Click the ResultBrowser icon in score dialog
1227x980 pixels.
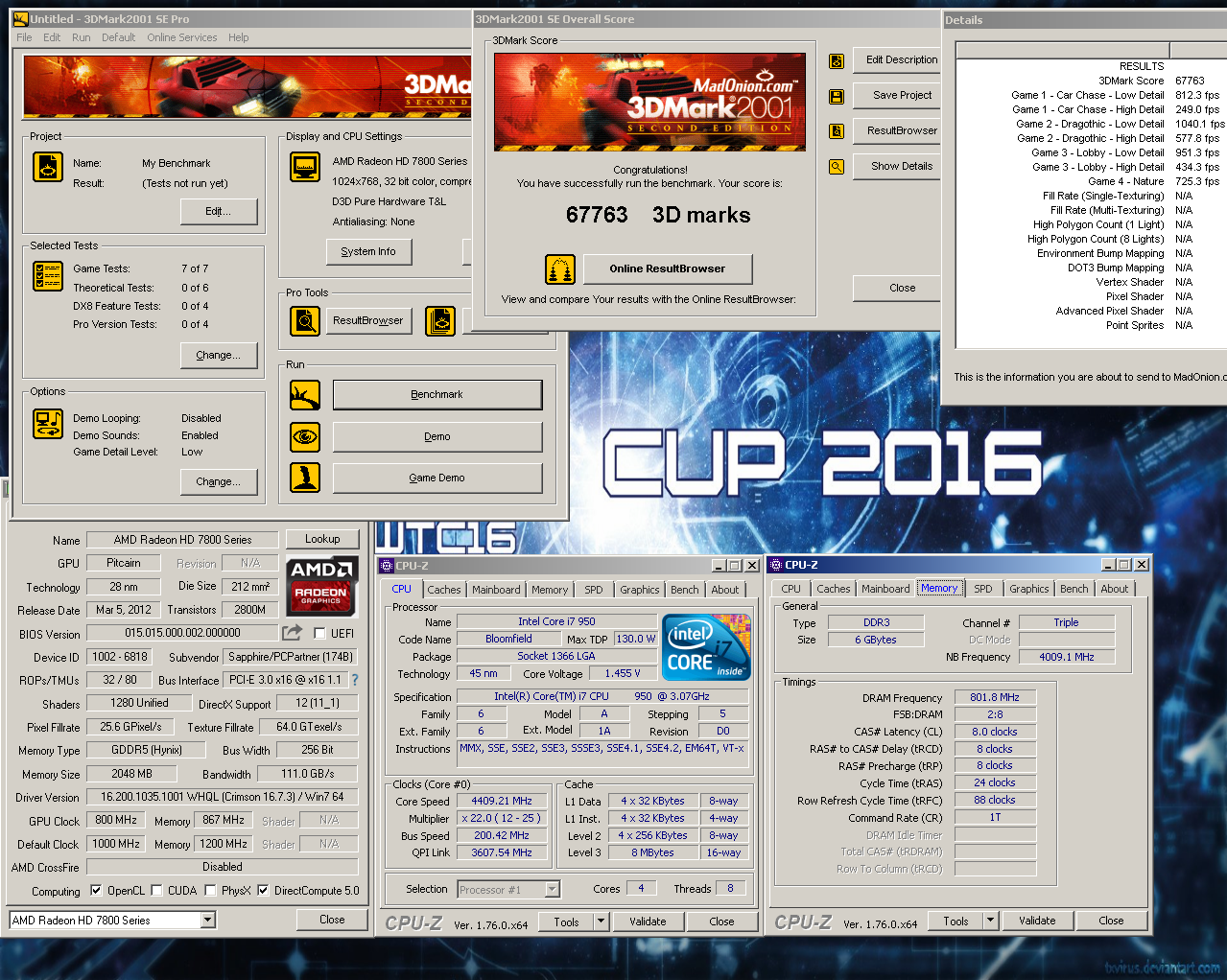tap(837, 131)
